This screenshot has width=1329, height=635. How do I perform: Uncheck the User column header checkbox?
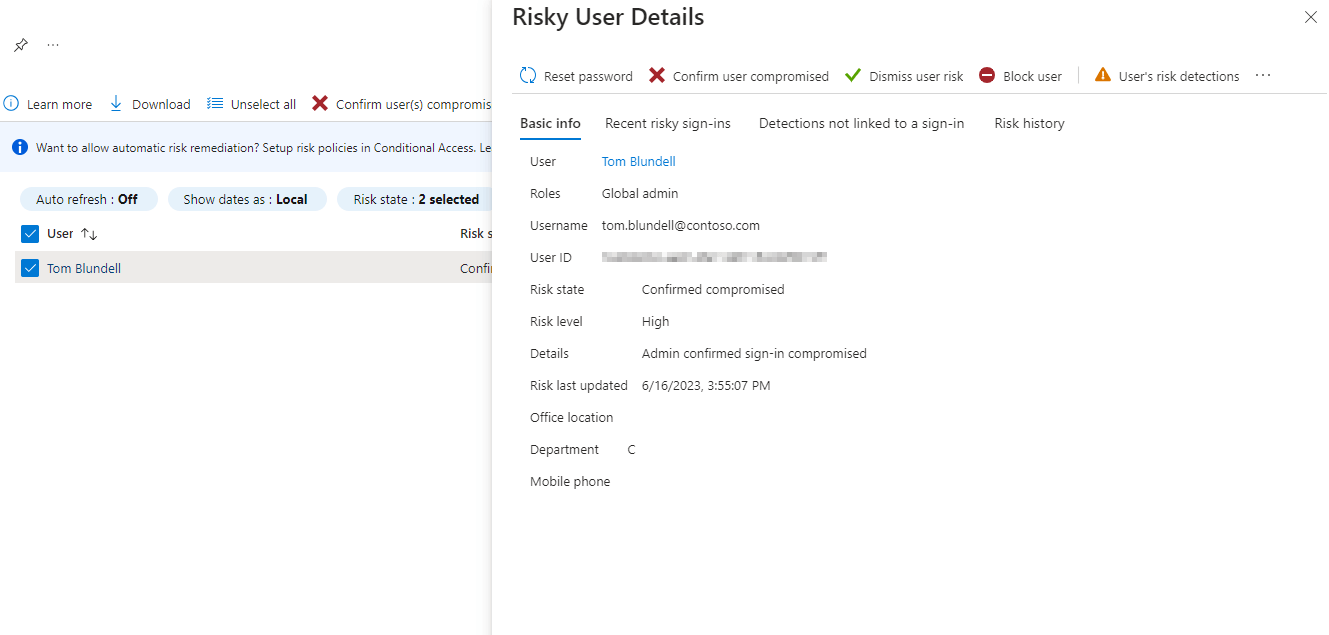click(30, 233)
